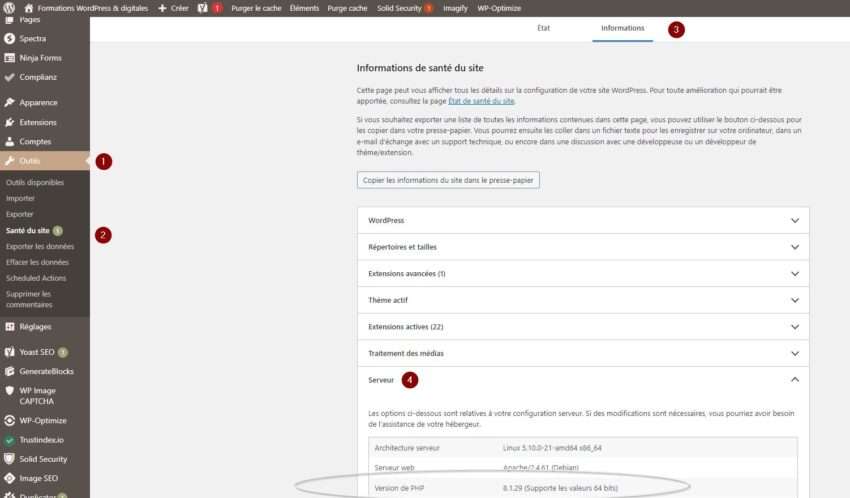
Task: Open Outils disponibles submenu item
Action: (35, 183)
